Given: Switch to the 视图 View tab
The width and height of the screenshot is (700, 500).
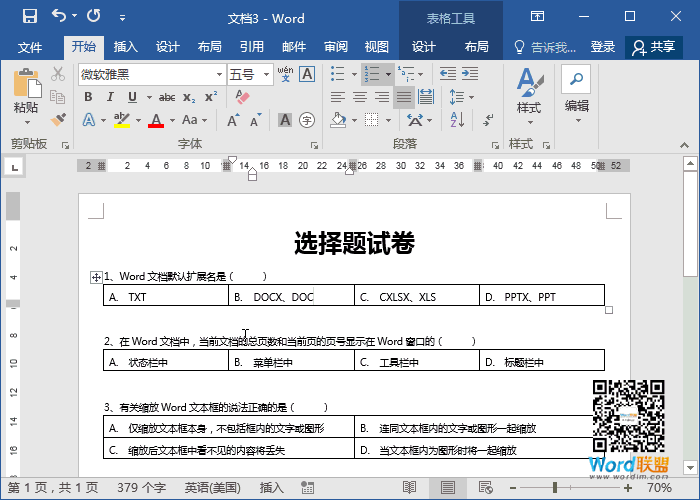Looking at the screenshot, I should click(x=376, y=47).
